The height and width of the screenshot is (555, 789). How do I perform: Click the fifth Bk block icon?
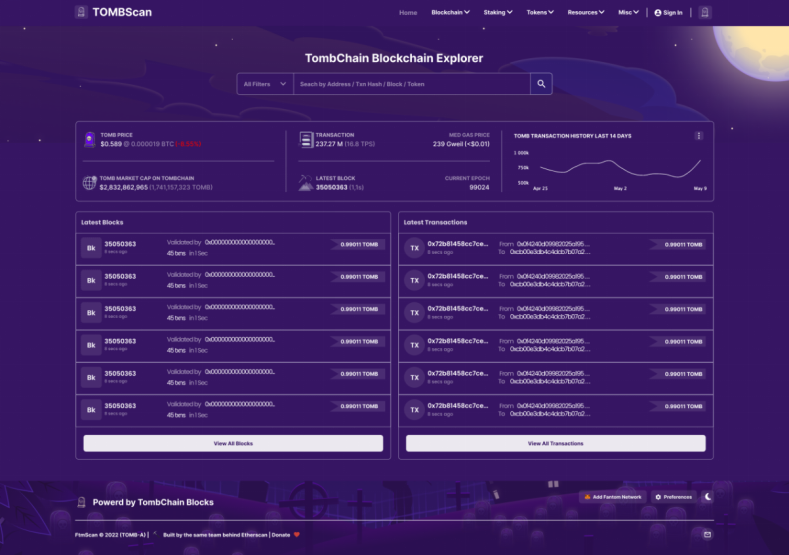click(x=91, y=377)
